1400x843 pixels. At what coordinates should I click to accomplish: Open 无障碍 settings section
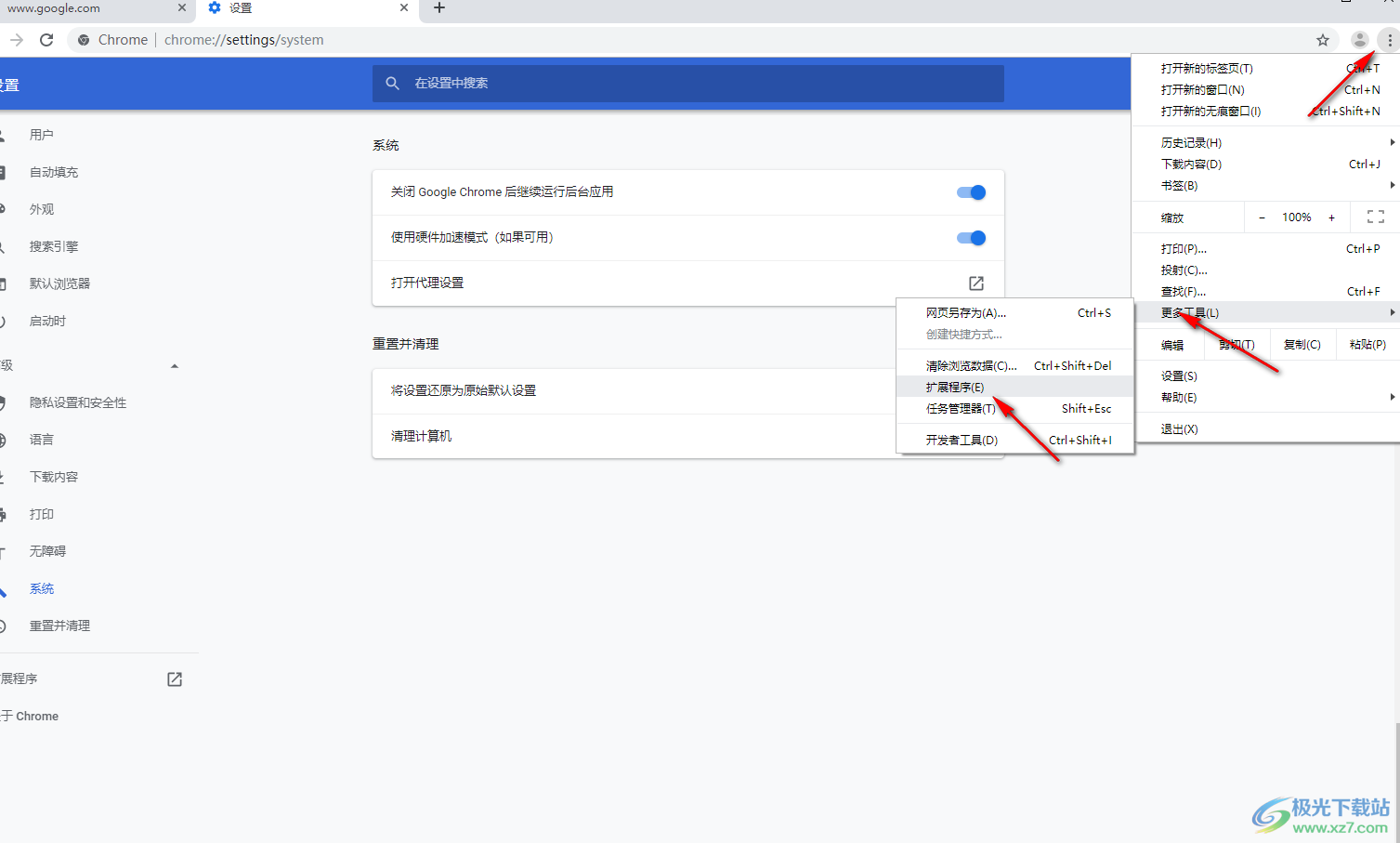47,551
